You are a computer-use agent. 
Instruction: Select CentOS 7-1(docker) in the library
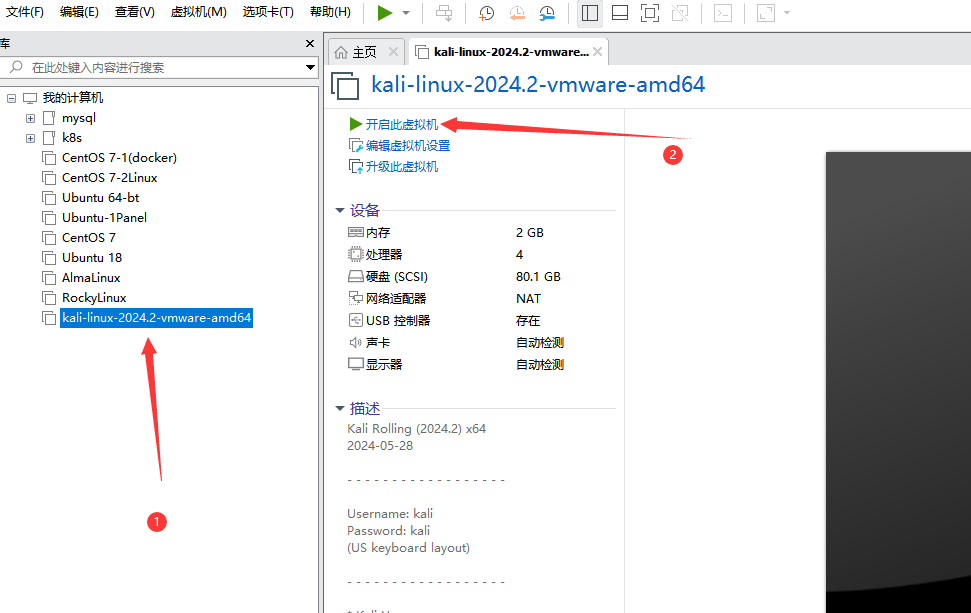pyautogui.click(x=119, y=158)
